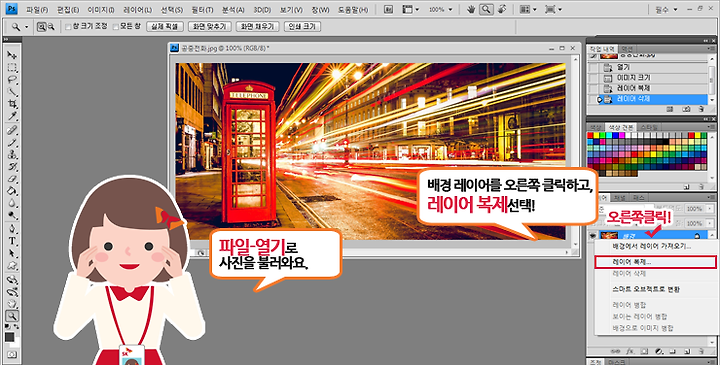Select the Healing Brush tool
Image resolution: width=720 pixels, height=365 pixels.
[x=12, y=130]
